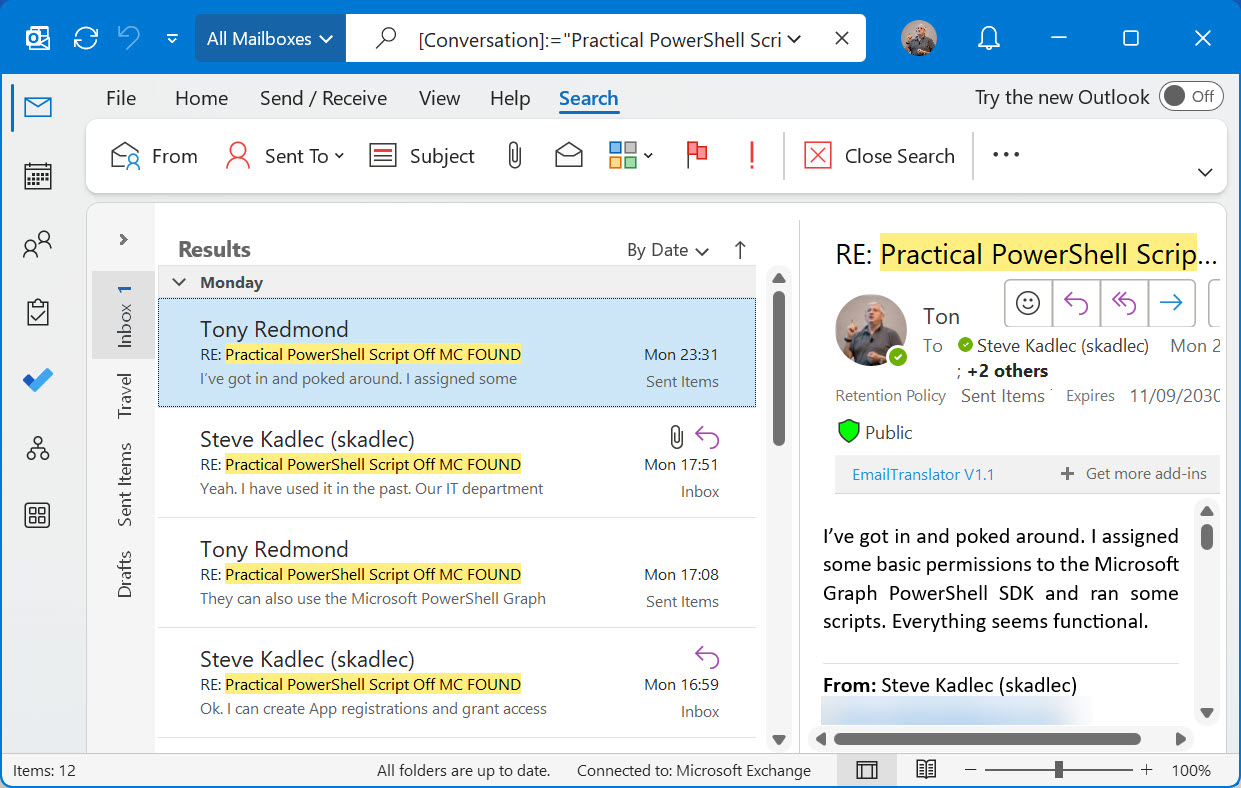
Task: Open the account profile picture
Action: [919, 39]
